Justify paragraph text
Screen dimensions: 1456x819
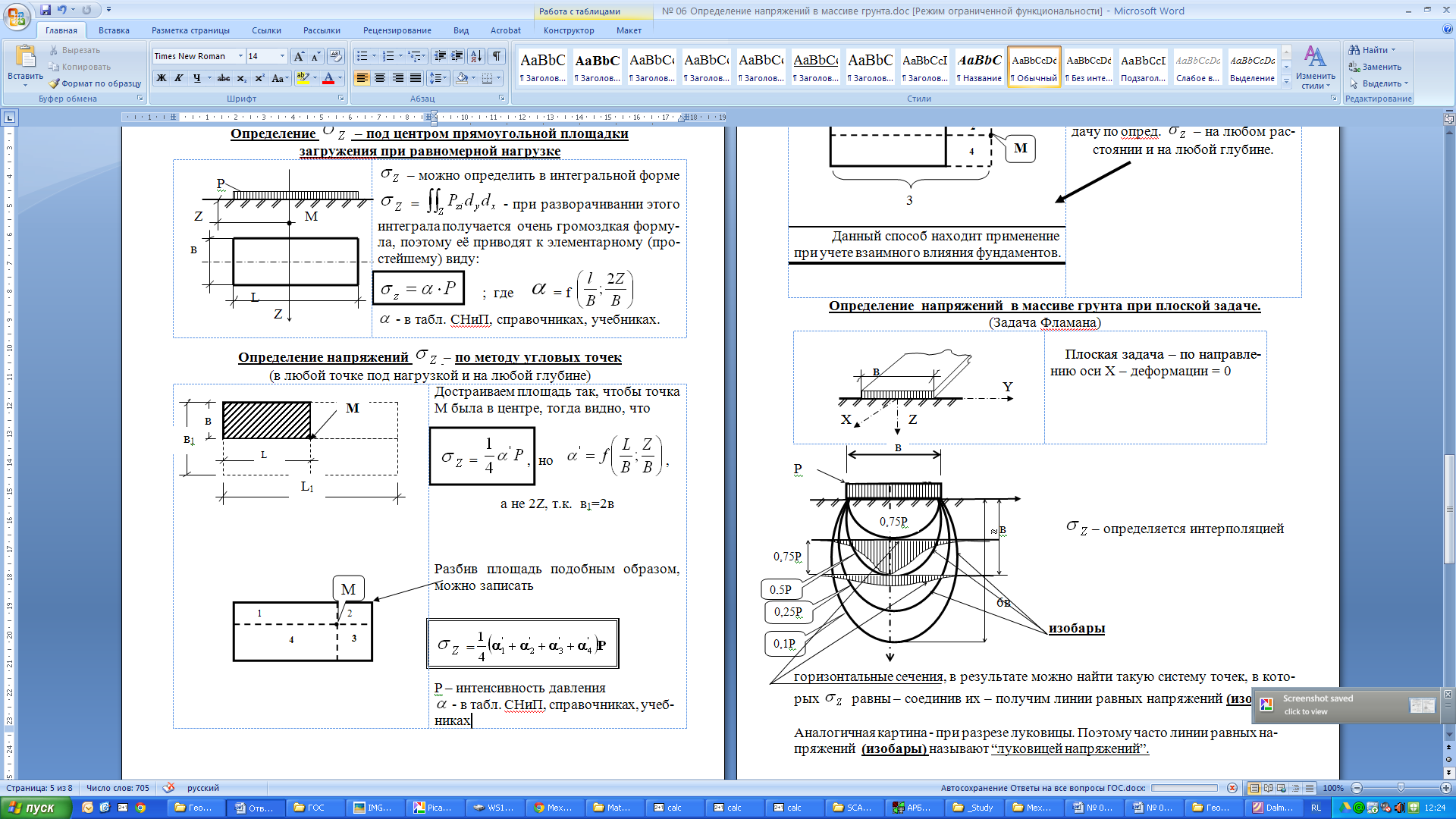click(416, 78)
